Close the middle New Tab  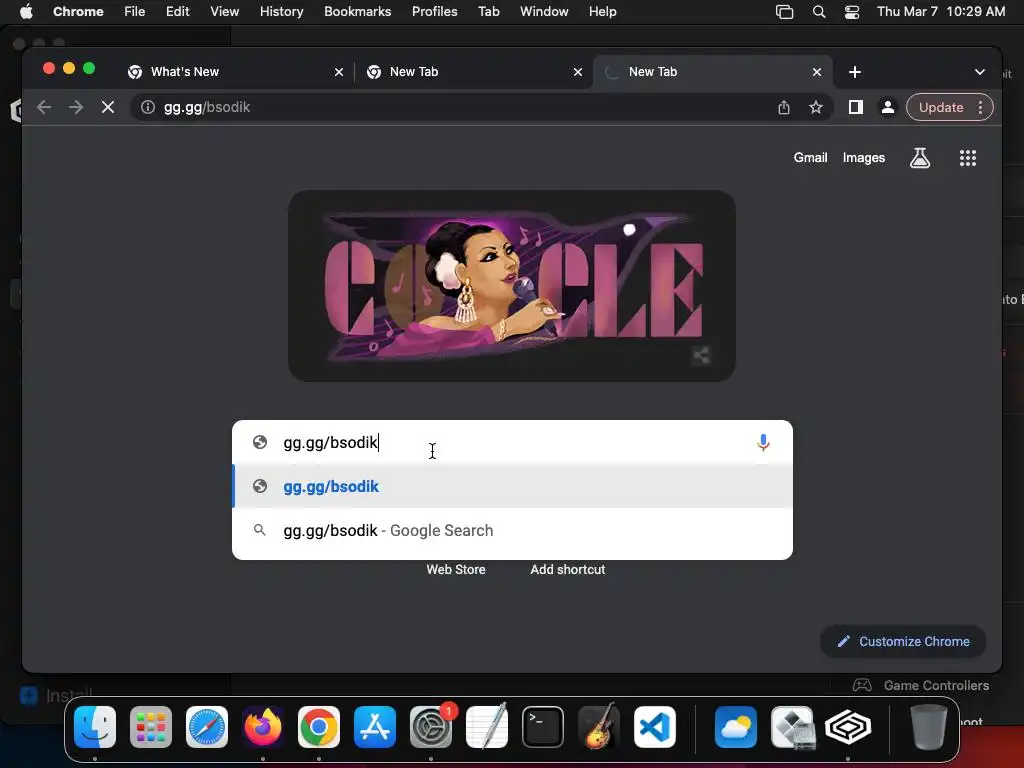[578, 72]
